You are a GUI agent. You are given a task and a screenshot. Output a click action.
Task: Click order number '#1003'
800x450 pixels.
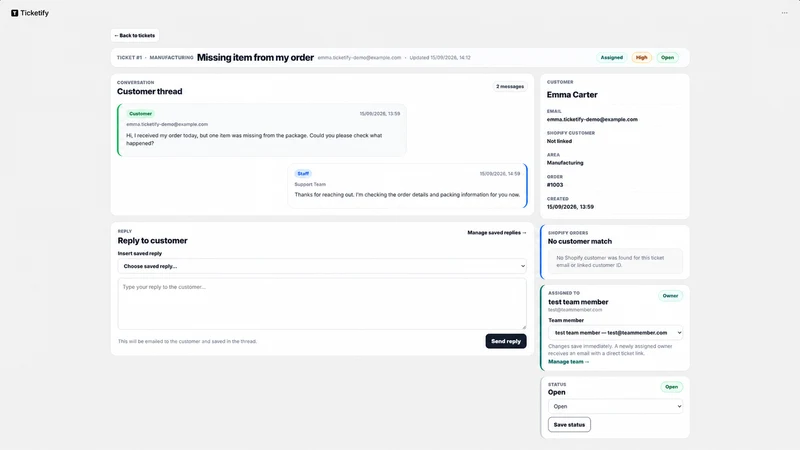(x=555, y=185)
